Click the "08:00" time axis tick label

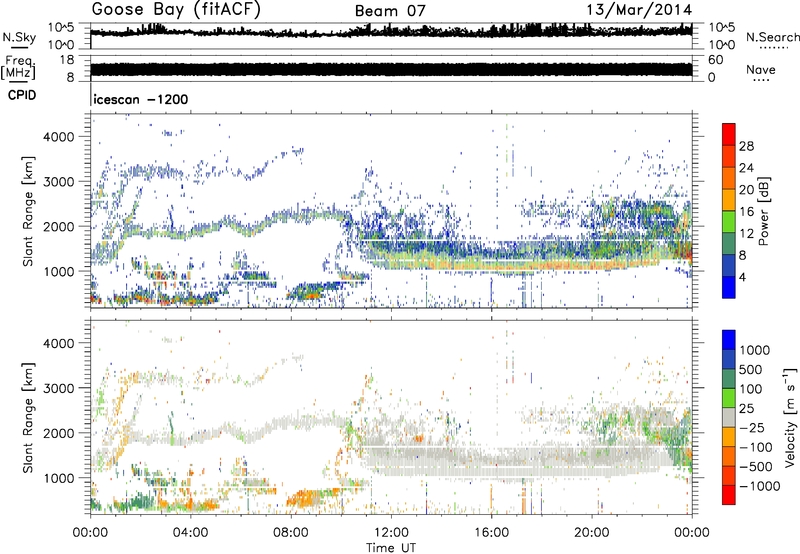(x=291, y=533)
